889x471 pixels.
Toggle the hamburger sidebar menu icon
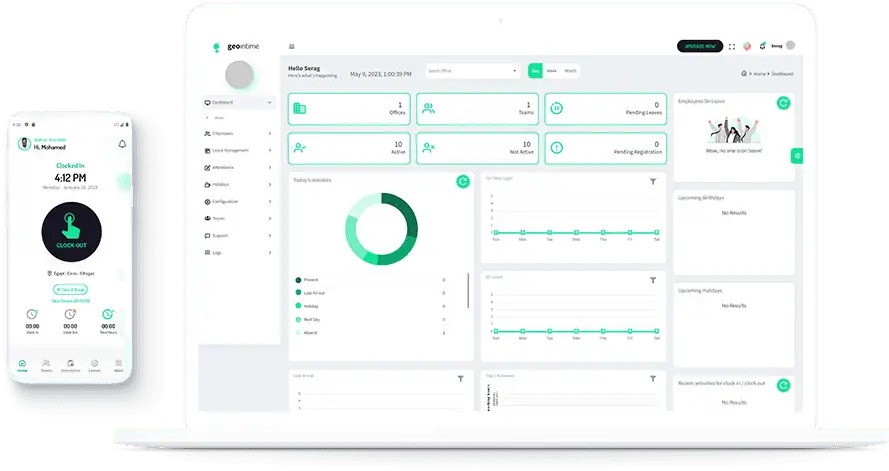click(x=292, y=46)
